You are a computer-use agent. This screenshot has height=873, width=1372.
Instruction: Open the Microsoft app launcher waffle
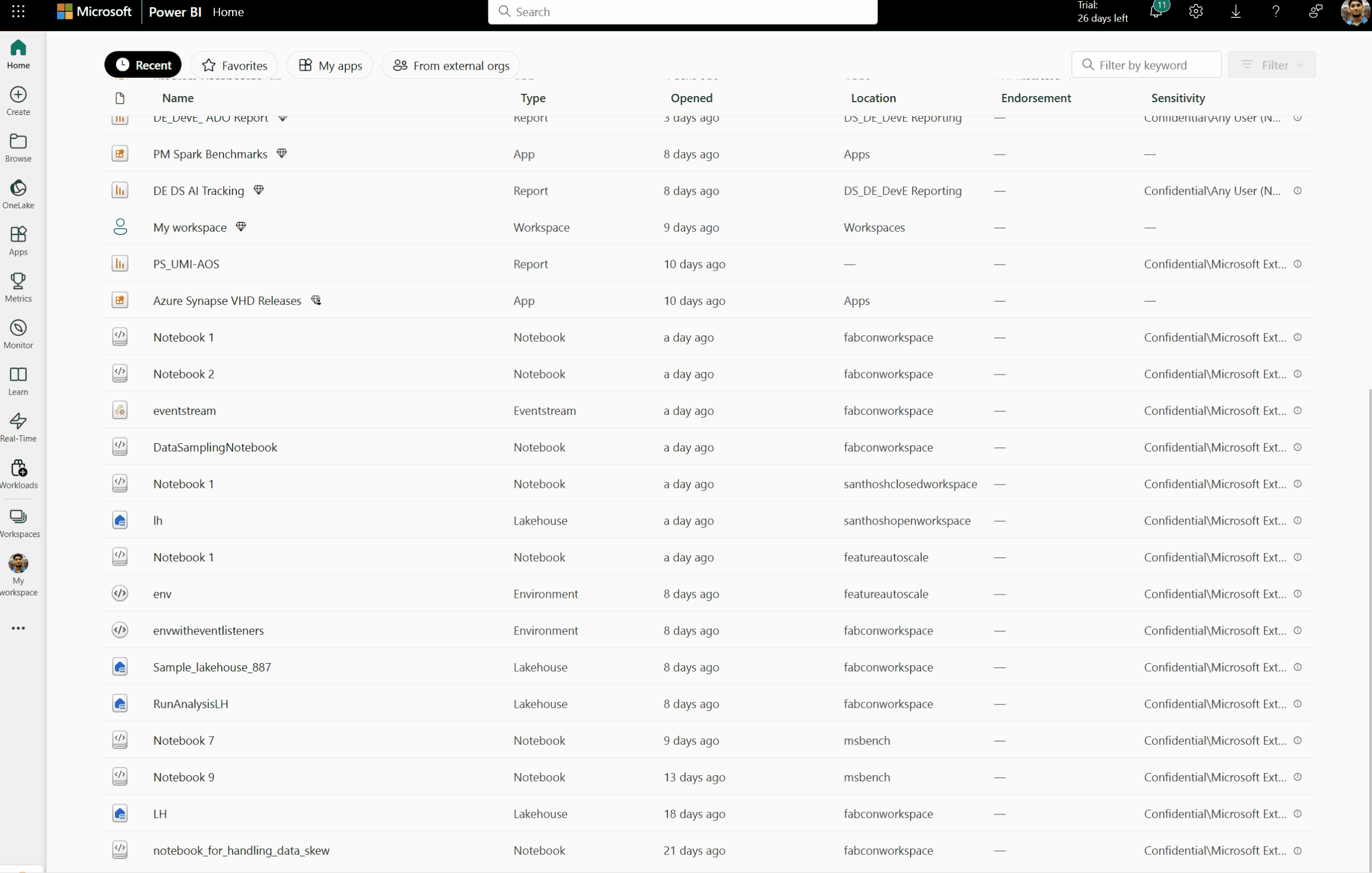[18, 12]
